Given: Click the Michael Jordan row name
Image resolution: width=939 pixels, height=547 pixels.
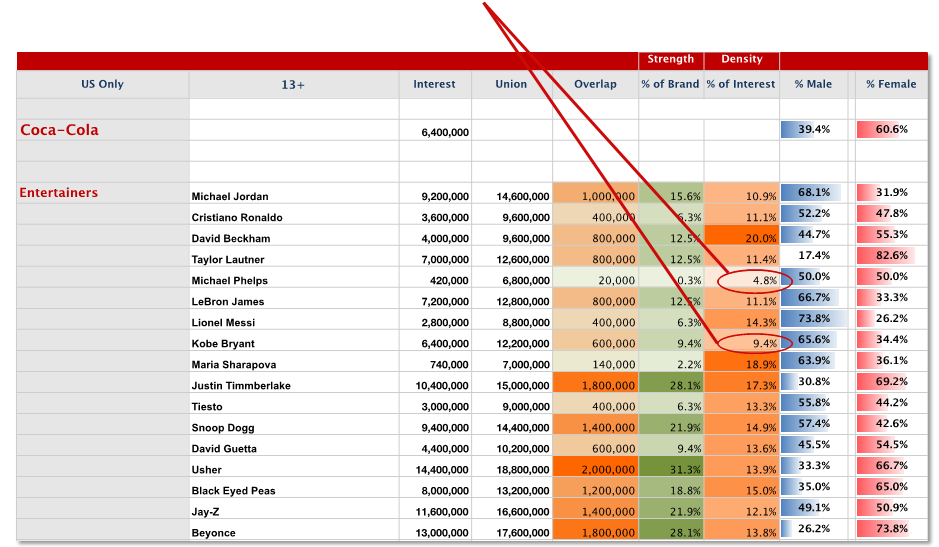Looking at the screenshot, I should (x=230, y=197).
